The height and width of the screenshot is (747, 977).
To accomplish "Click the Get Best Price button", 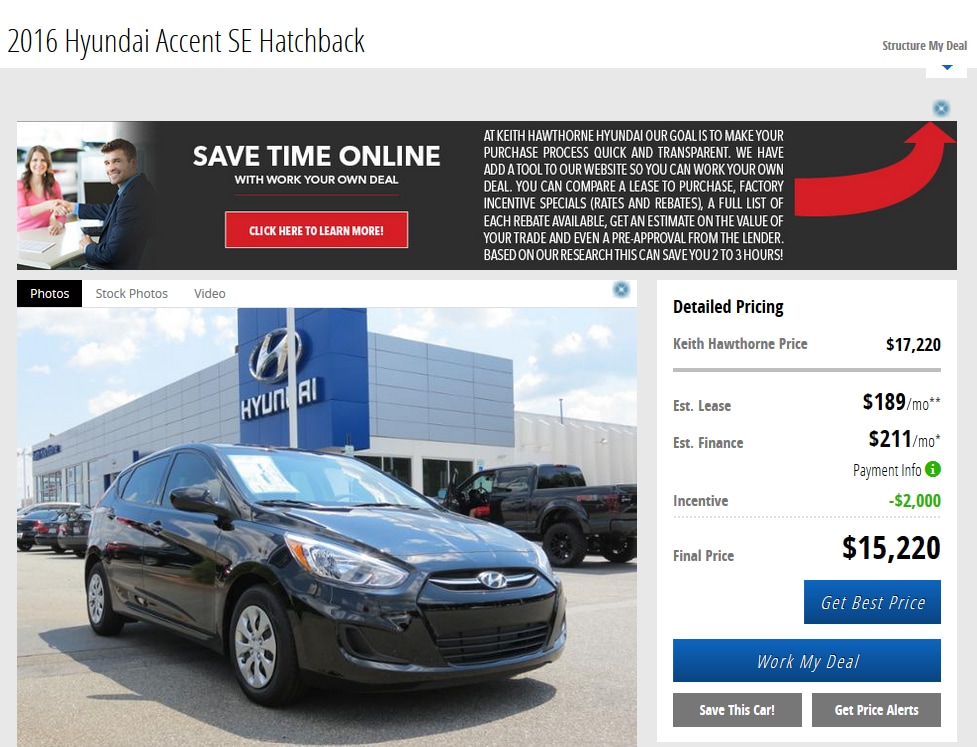I will coord(872,602).
